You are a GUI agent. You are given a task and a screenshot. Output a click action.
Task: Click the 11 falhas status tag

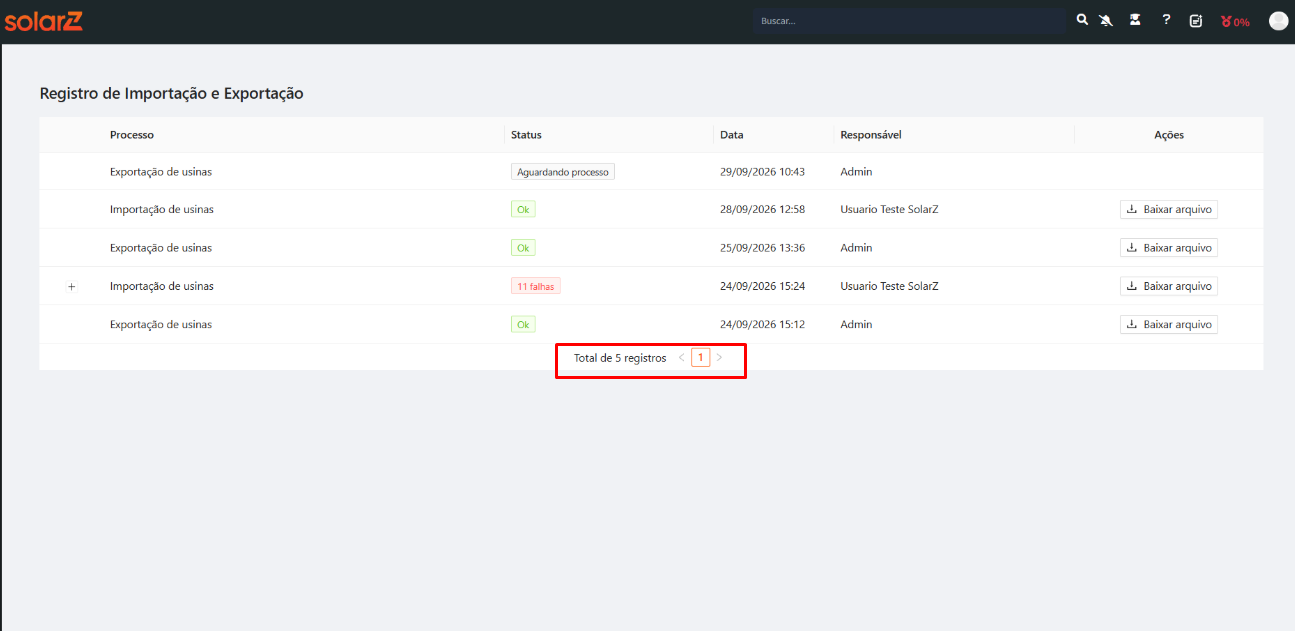pyautogui.click(x=536, y=286)
